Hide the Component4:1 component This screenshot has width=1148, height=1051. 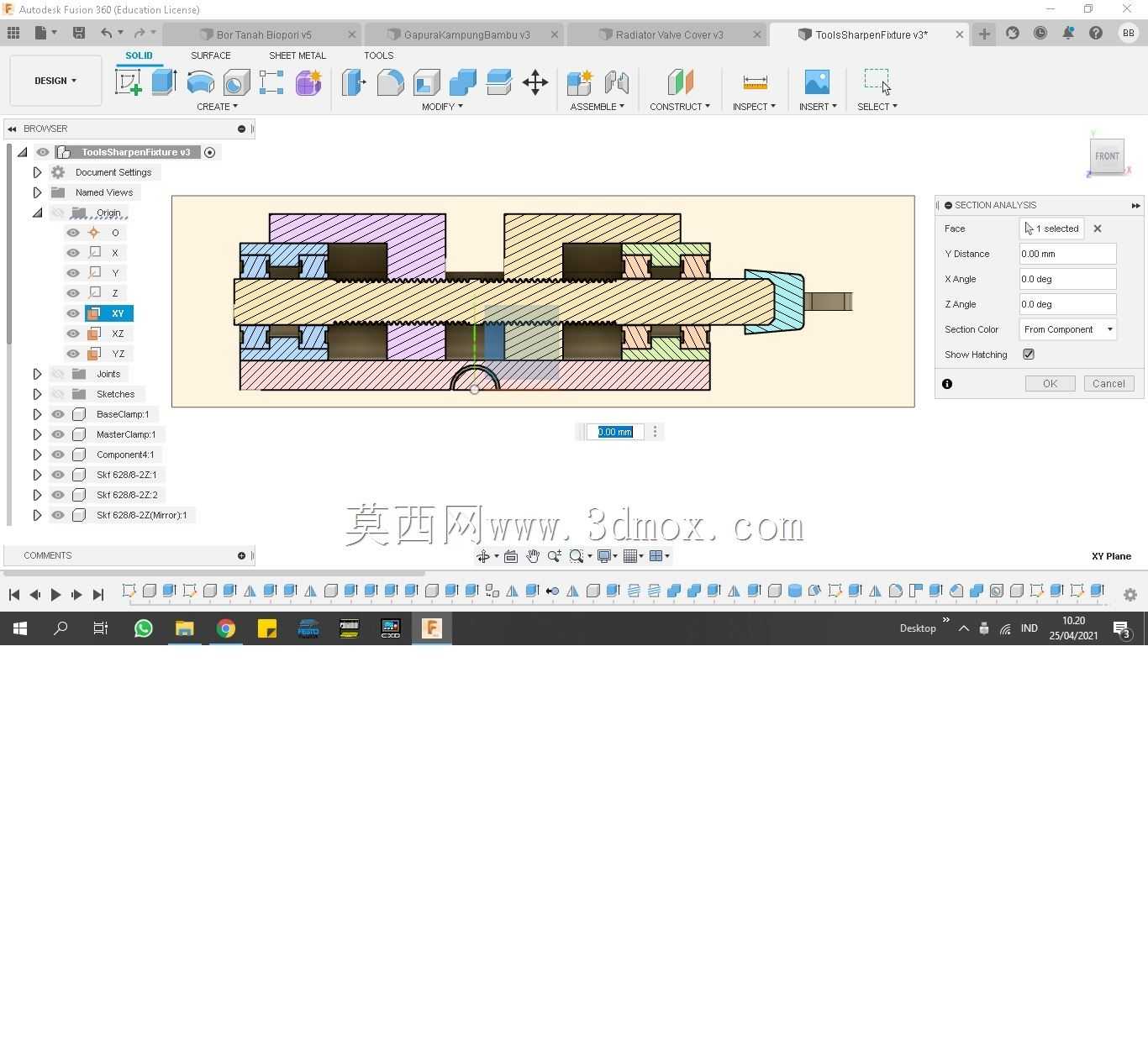58,455
